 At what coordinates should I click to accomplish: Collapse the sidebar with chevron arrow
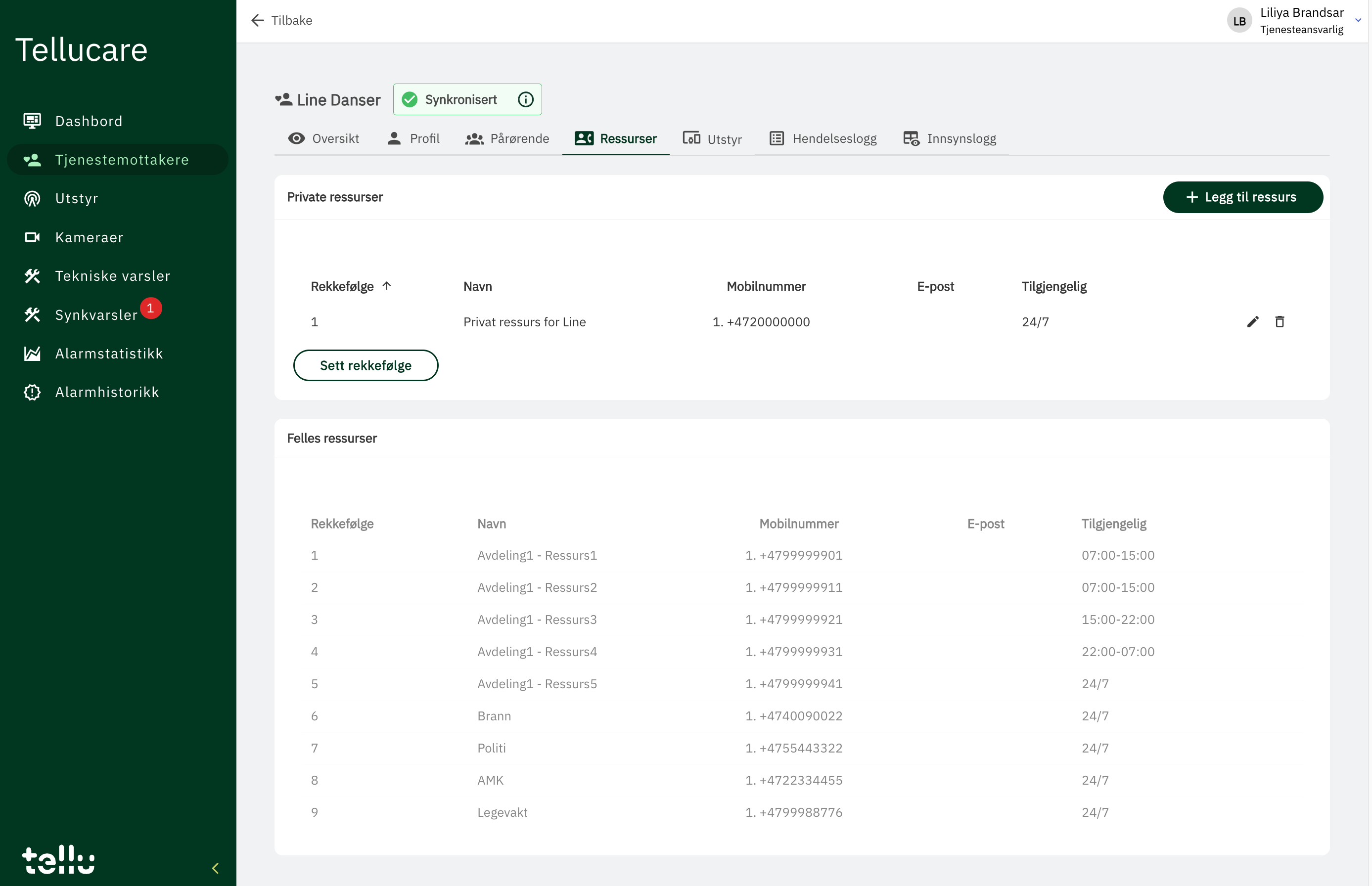tap(216, 868)
